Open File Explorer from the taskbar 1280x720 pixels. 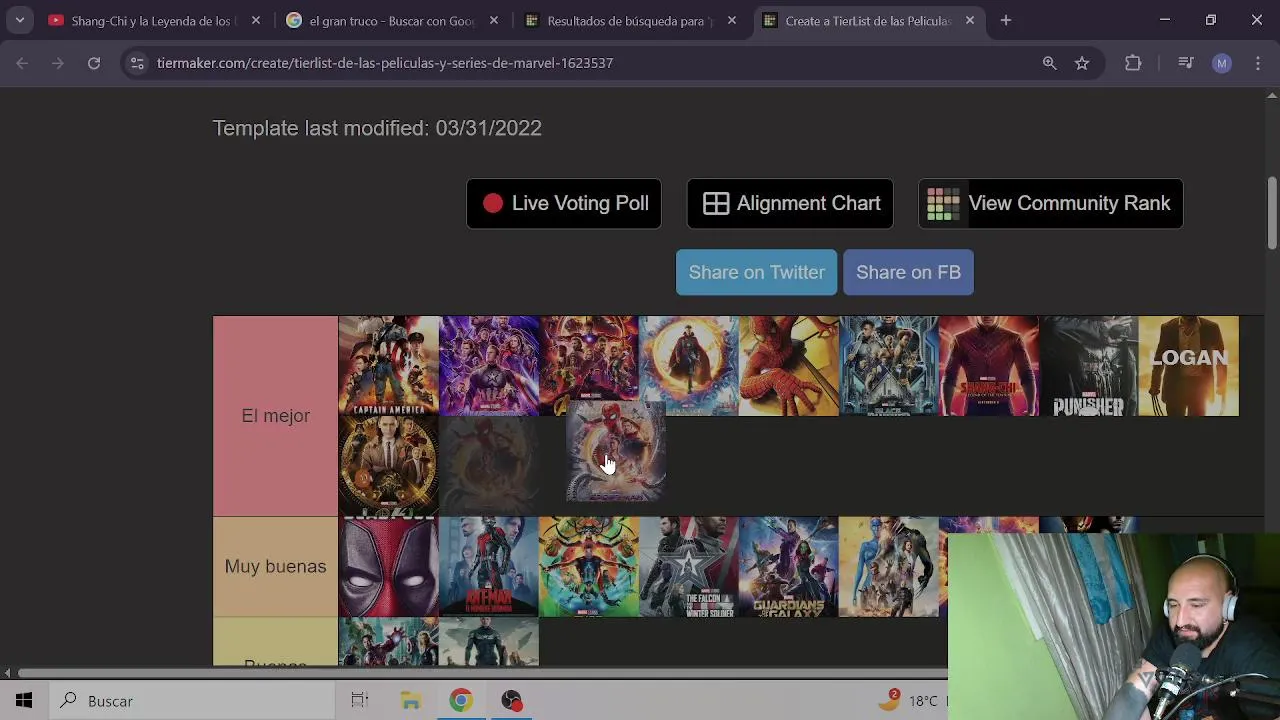(x=411, y=701)
